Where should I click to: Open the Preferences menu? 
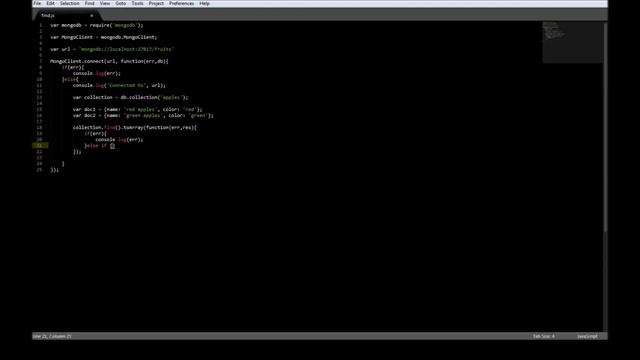pos(182,3)
